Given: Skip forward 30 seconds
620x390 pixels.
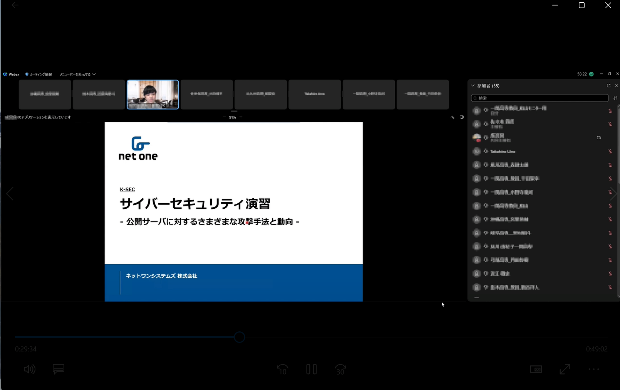Looking at the screenshot, I should tap(340, 369).
